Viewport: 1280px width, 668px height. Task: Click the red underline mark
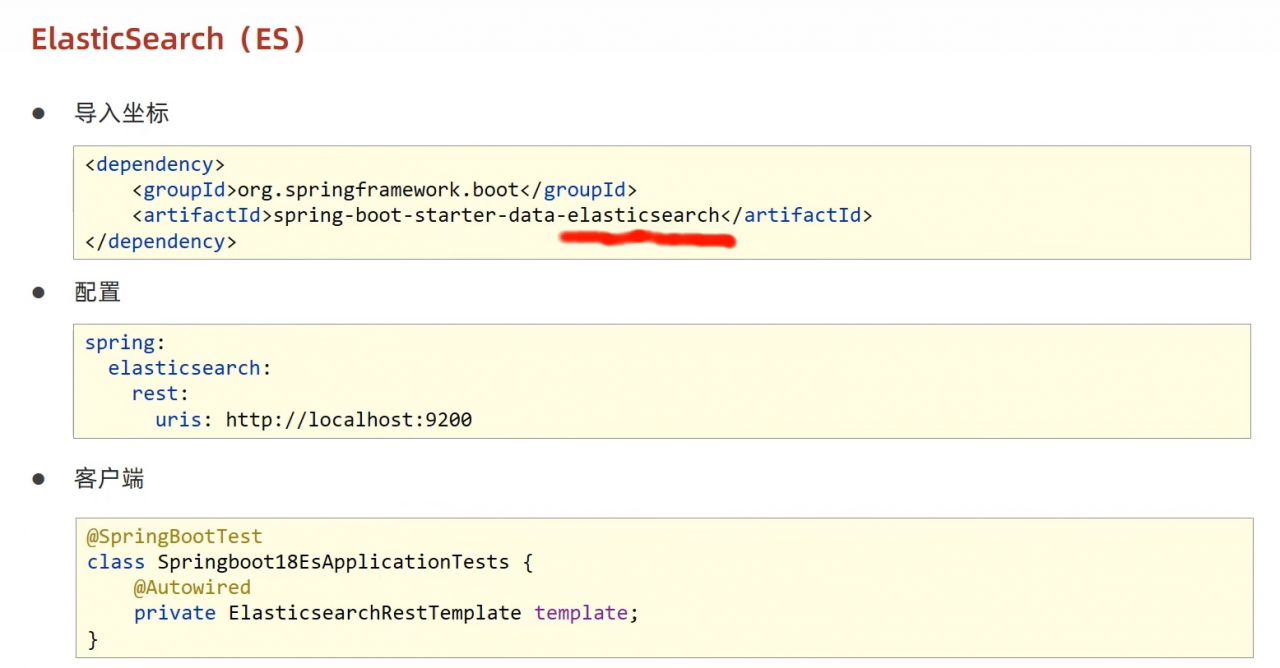click(647, 239)
